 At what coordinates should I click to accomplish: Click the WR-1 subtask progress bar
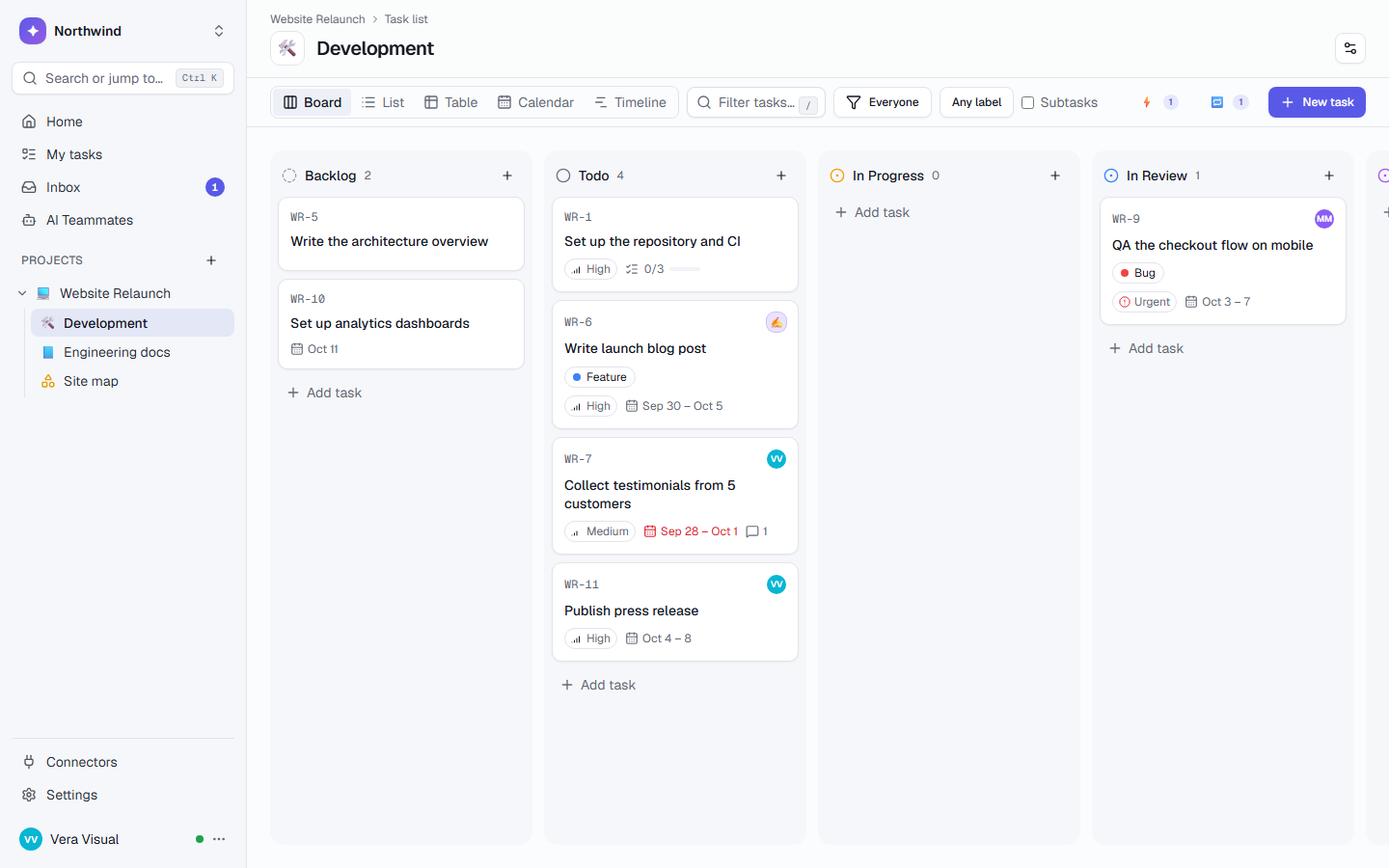point(685,269)
